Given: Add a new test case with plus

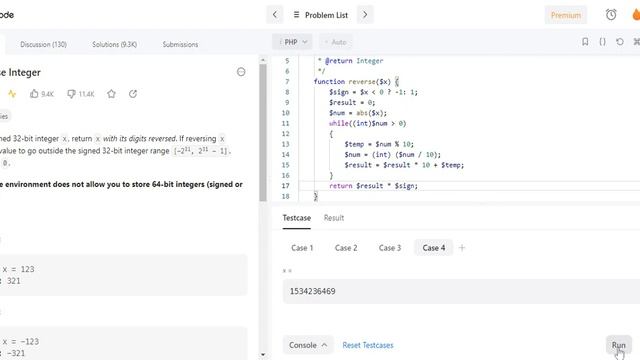Looking at the screenshot, I should (462, 248).
